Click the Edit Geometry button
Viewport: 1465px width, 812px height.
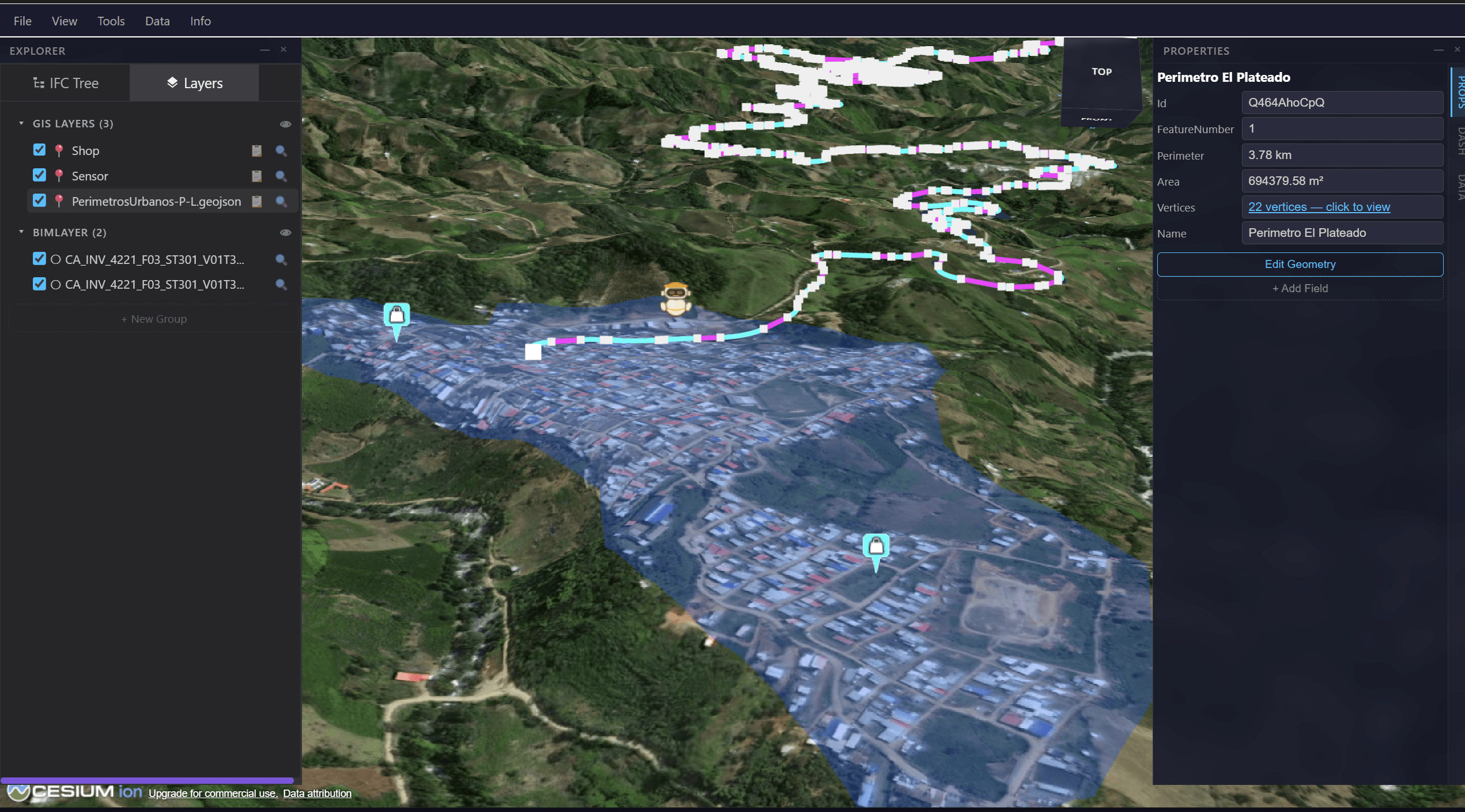(x=1300, y=264)
